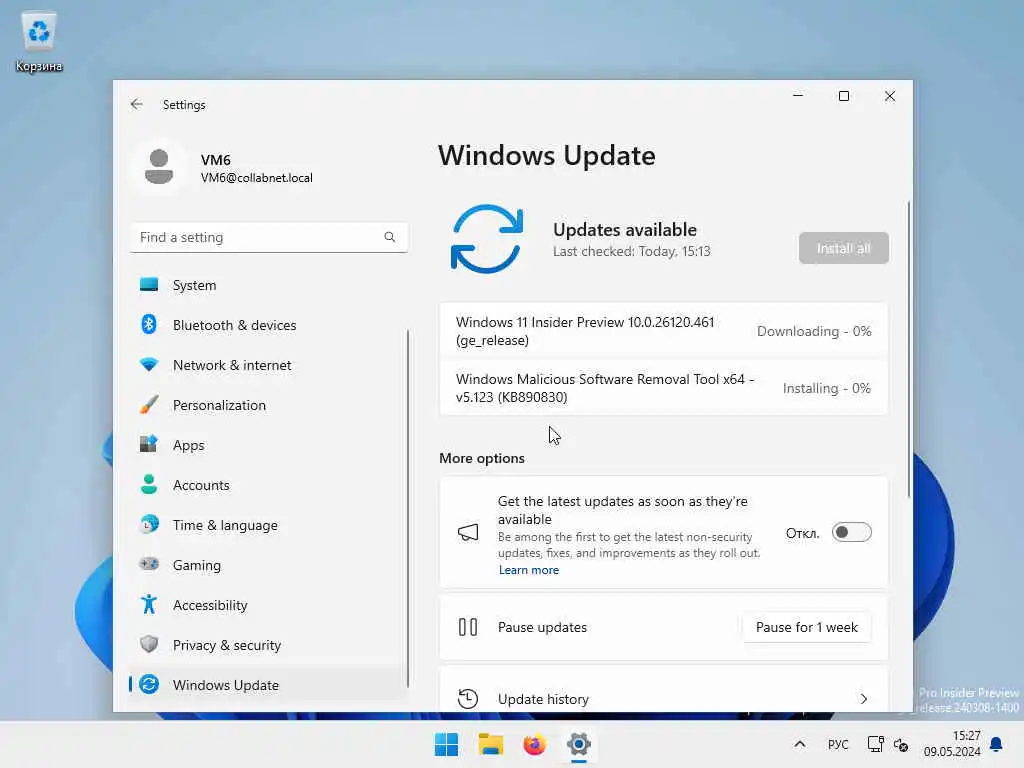Click the muted volume tray icon
Image resolution: width=1024 pixels, height=768 pixels.
pyautogui.click(x=901, y=744)
